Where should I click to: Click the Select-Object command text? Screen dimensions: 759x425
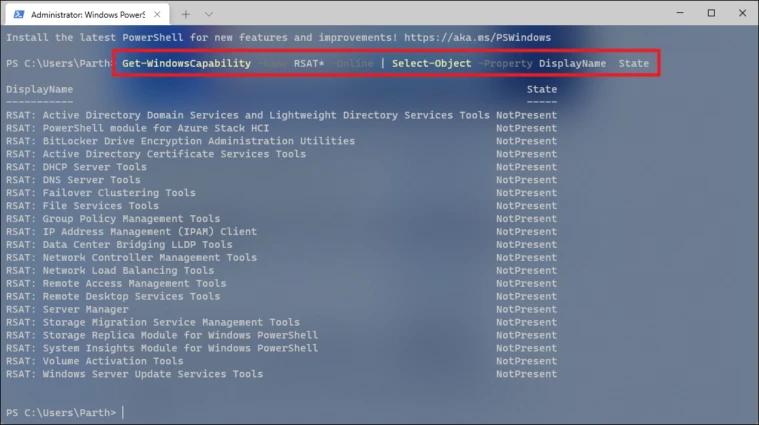(x=431, y=63)
